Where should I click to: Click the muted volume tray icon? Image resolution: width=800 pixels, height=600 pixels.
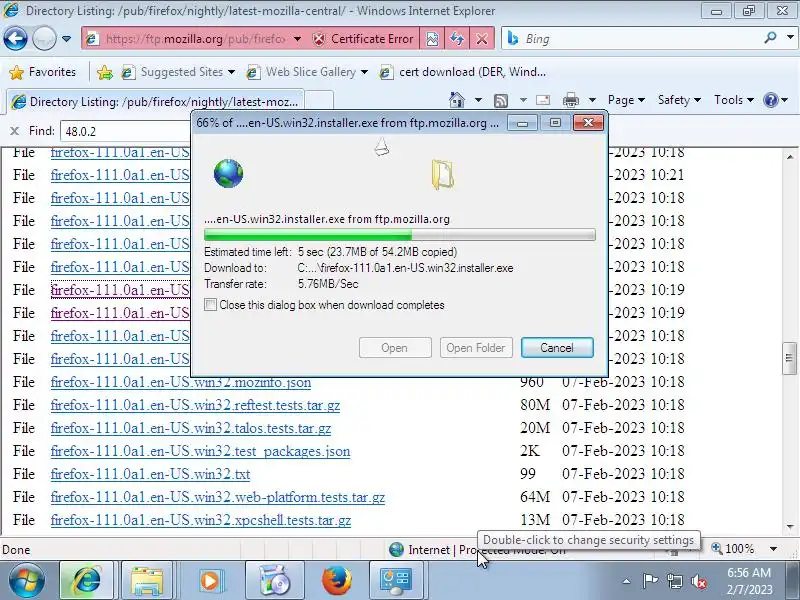(x=699, y=581)
